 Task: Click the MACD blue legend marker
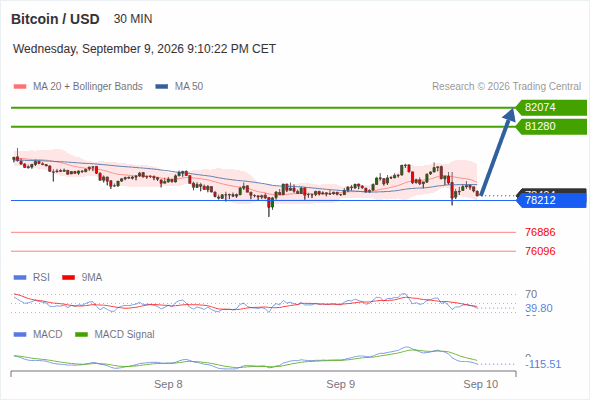pyautogui.click(x=20, y=334)
